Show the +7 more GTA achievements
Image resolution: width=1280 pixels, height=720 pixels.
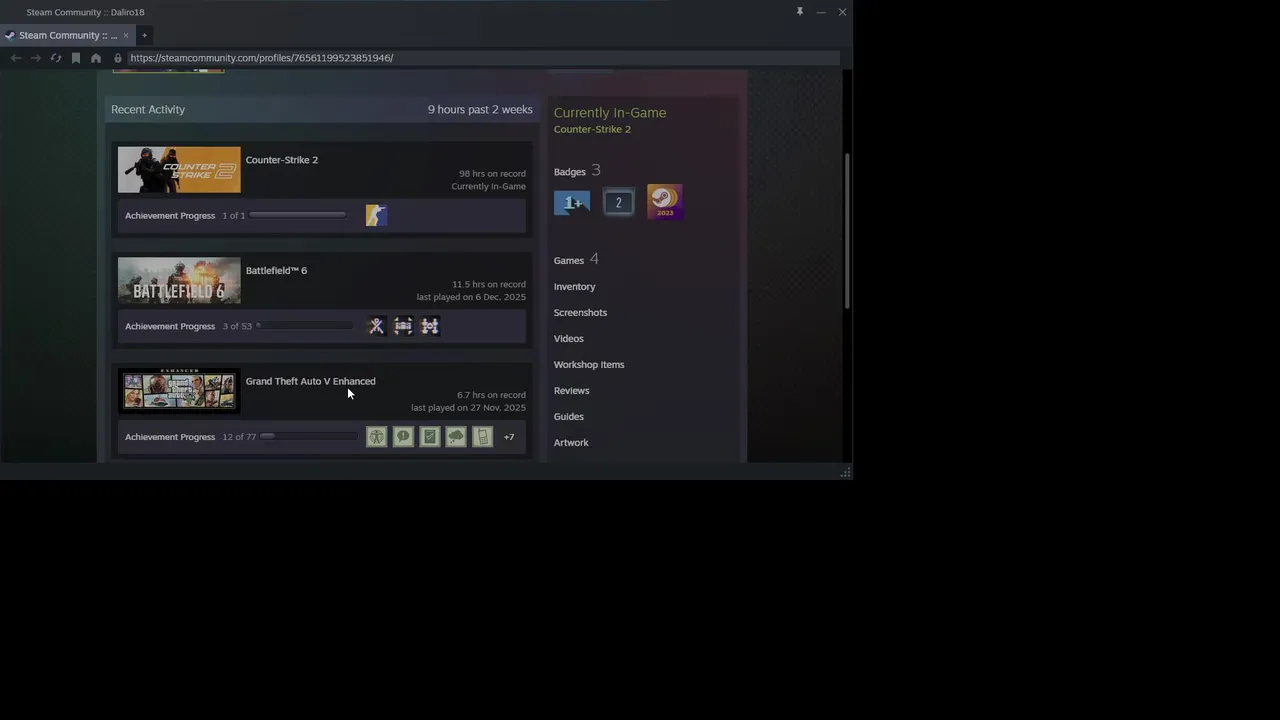coord(509,437)
